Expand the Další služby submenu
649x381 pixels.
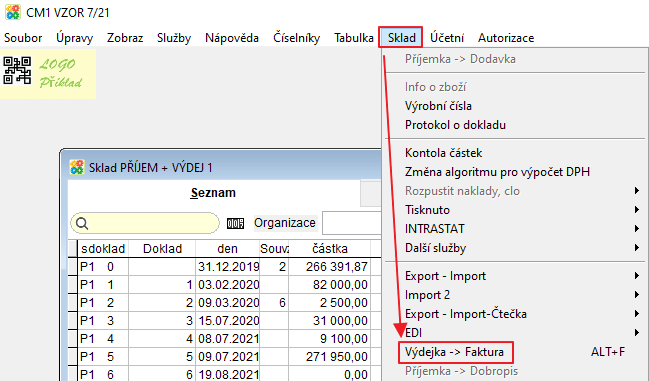click(x=515, y=248)
